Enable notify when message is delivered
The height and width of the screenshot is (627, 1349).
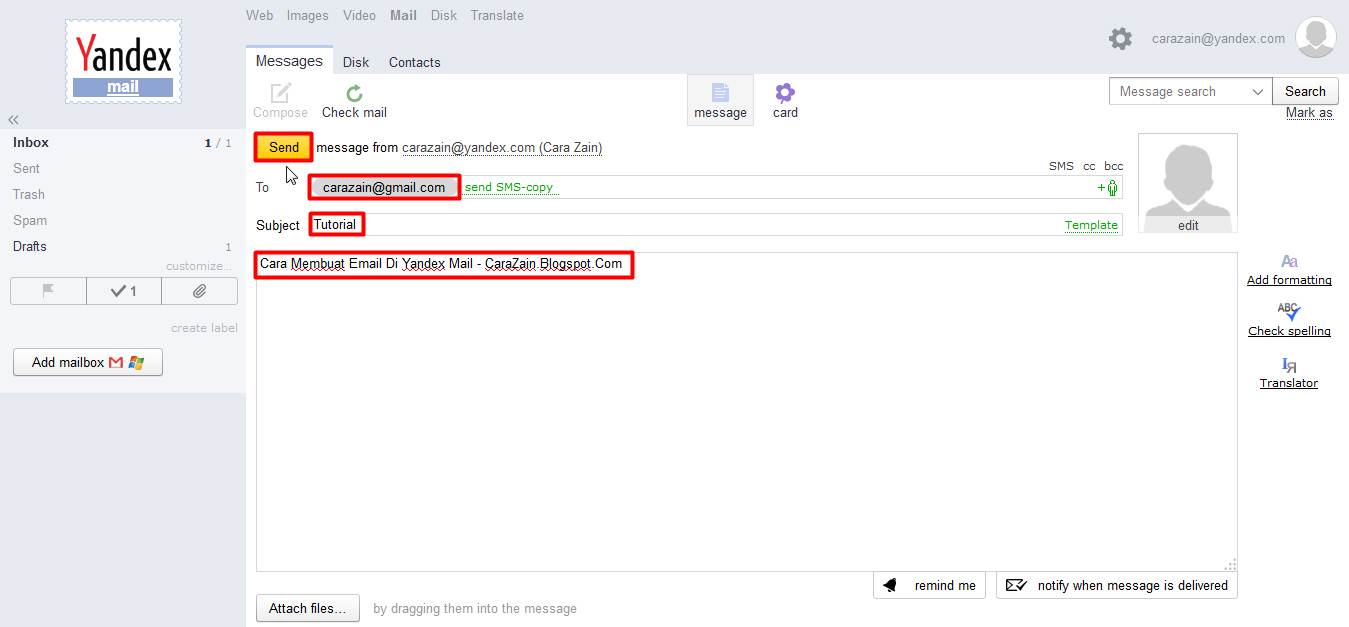(x=1117, y=585)
